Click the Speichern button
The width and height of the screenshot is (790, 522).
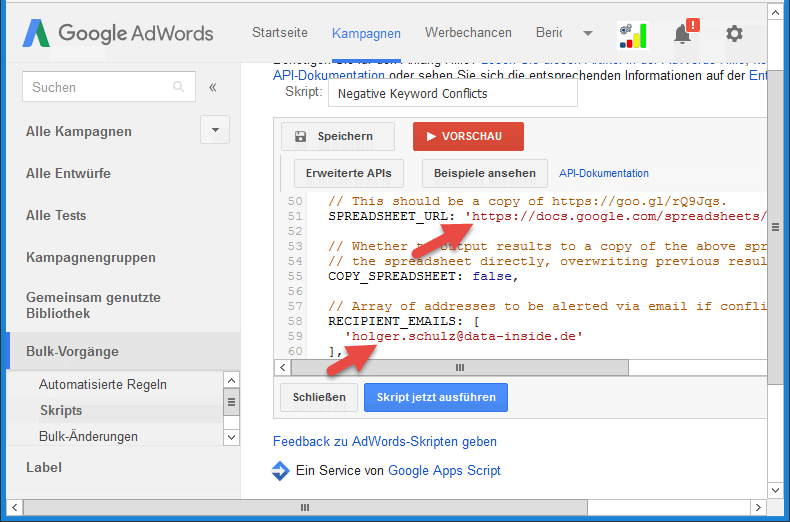click(334, 136)
